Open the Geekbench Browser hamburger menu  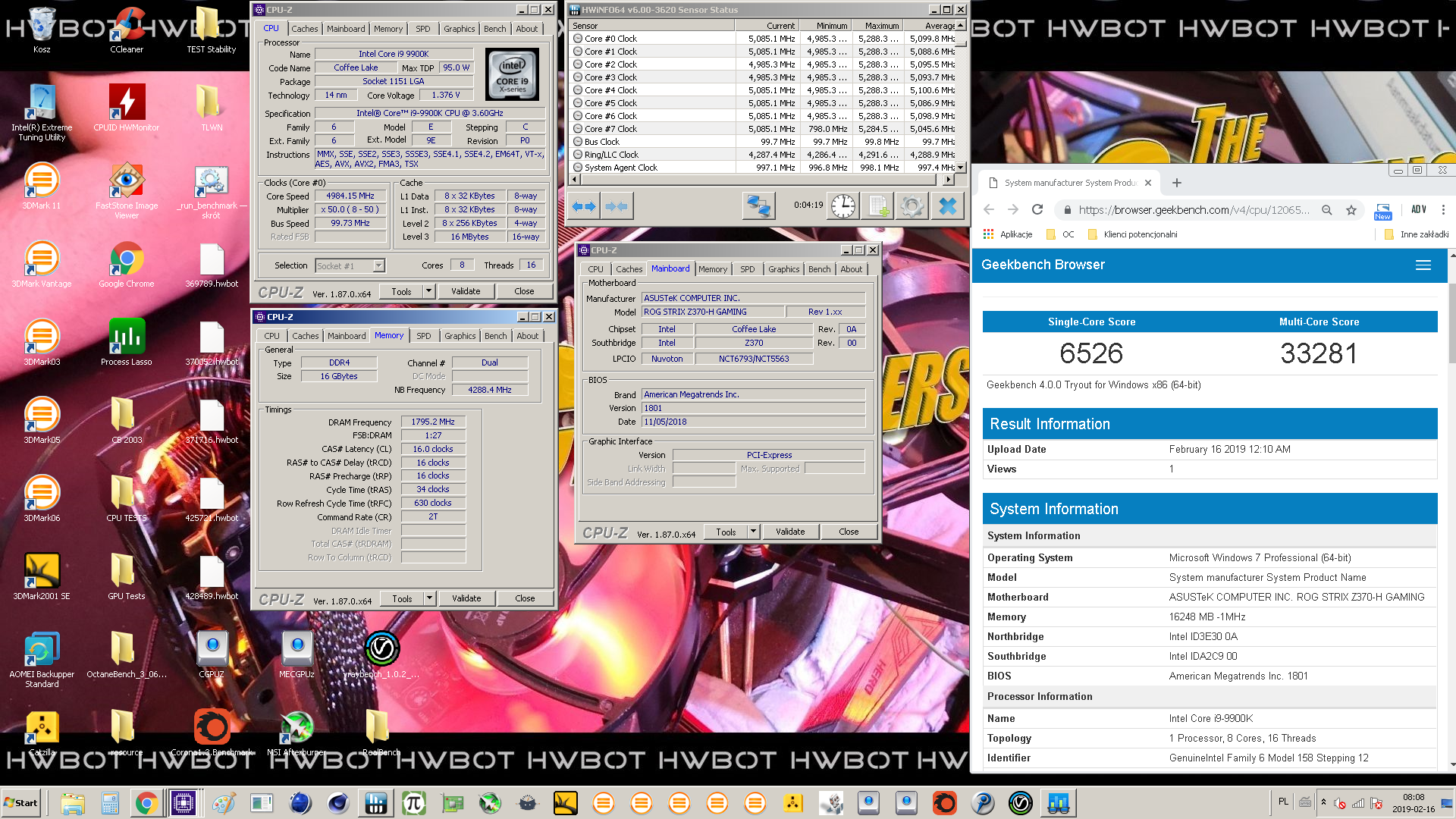1423,265
